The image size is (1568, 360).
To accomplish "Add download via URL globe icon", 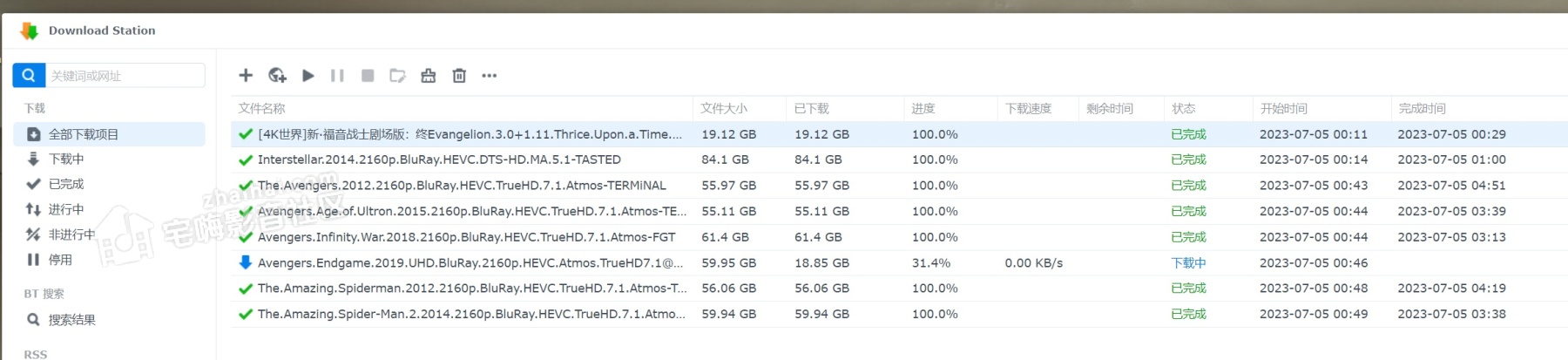I will (277, 75).
